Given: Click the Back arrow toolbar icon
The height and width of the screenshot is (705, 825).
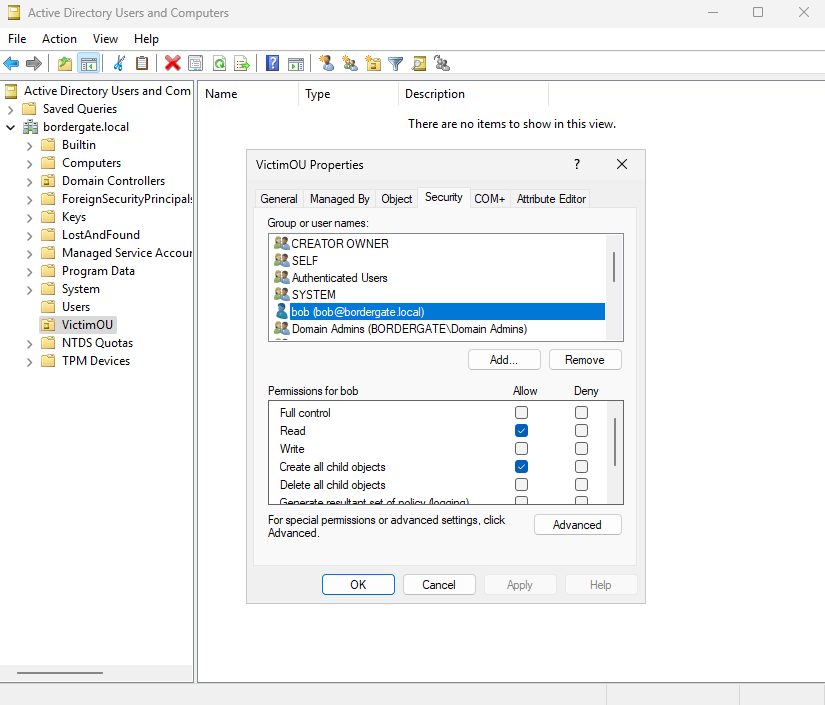Looking at the screenshot, I should pyautogui.click(x=12, y=63).
